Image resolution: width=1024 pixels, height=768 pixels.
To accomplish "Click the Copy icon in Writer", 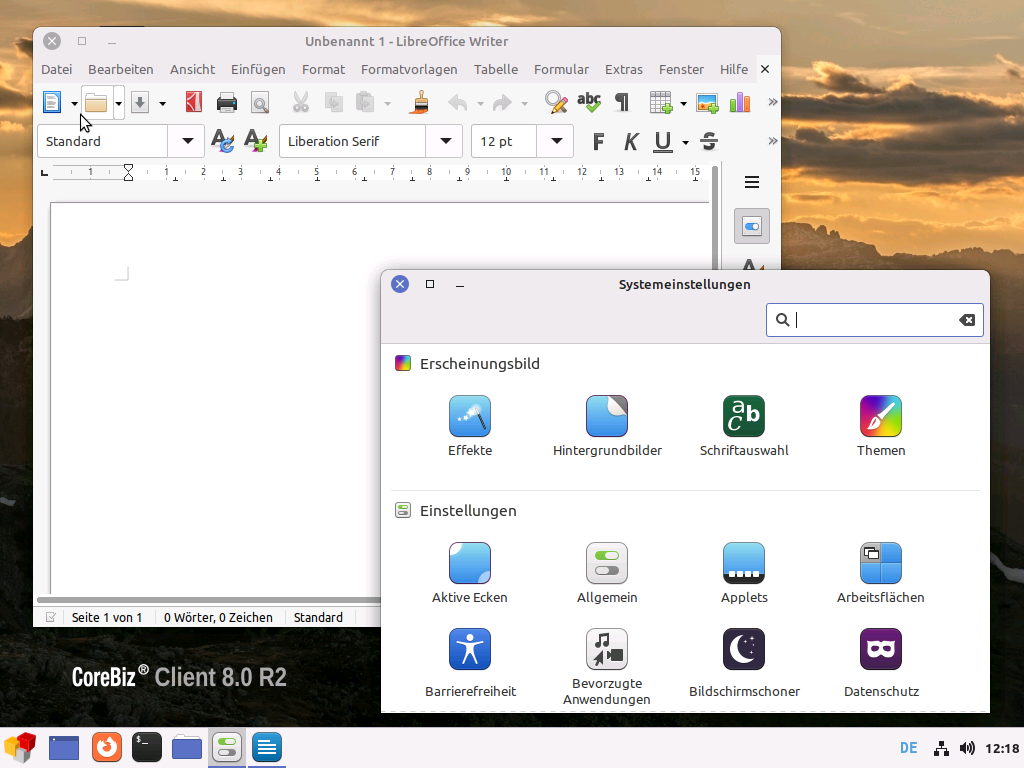I will point(334,103).
